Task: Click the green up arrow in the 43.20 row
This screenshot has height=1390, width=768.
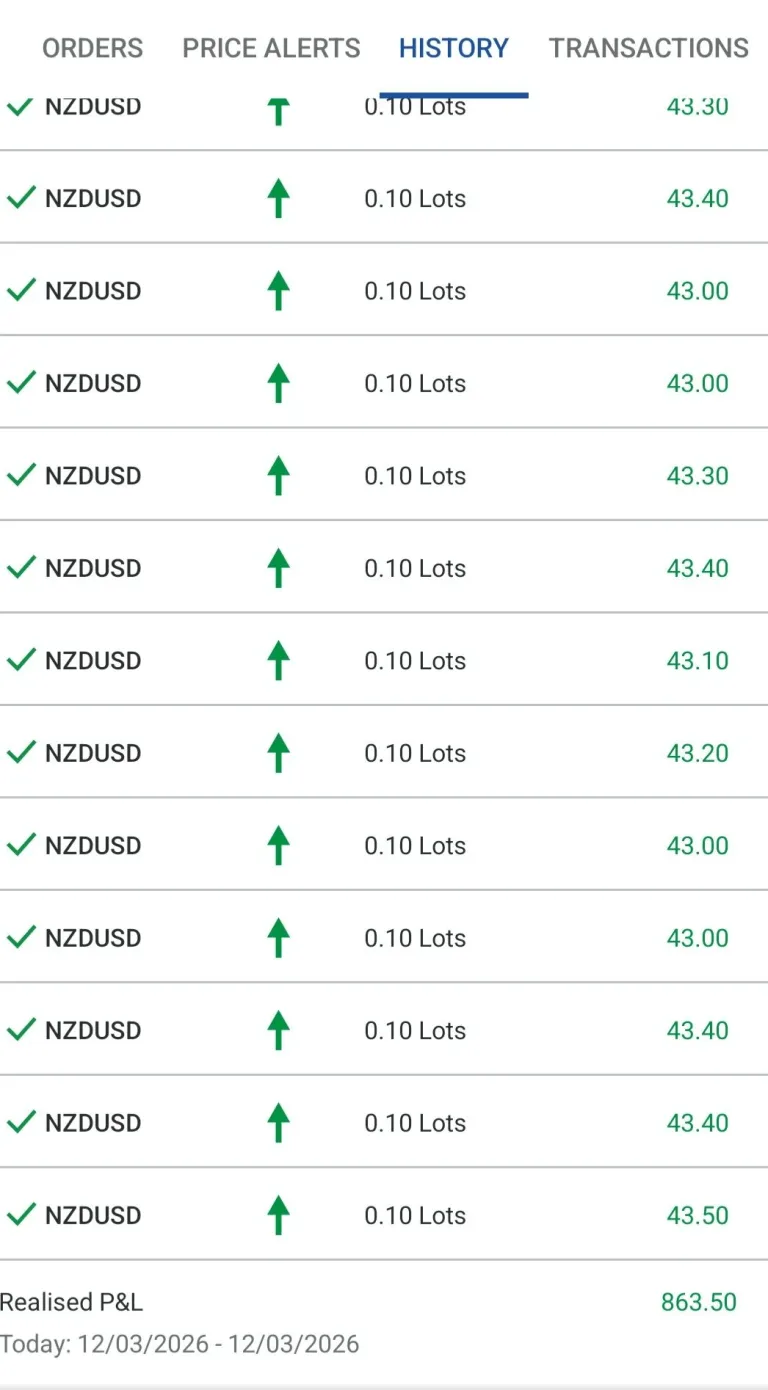Action: tap(278, 753)
